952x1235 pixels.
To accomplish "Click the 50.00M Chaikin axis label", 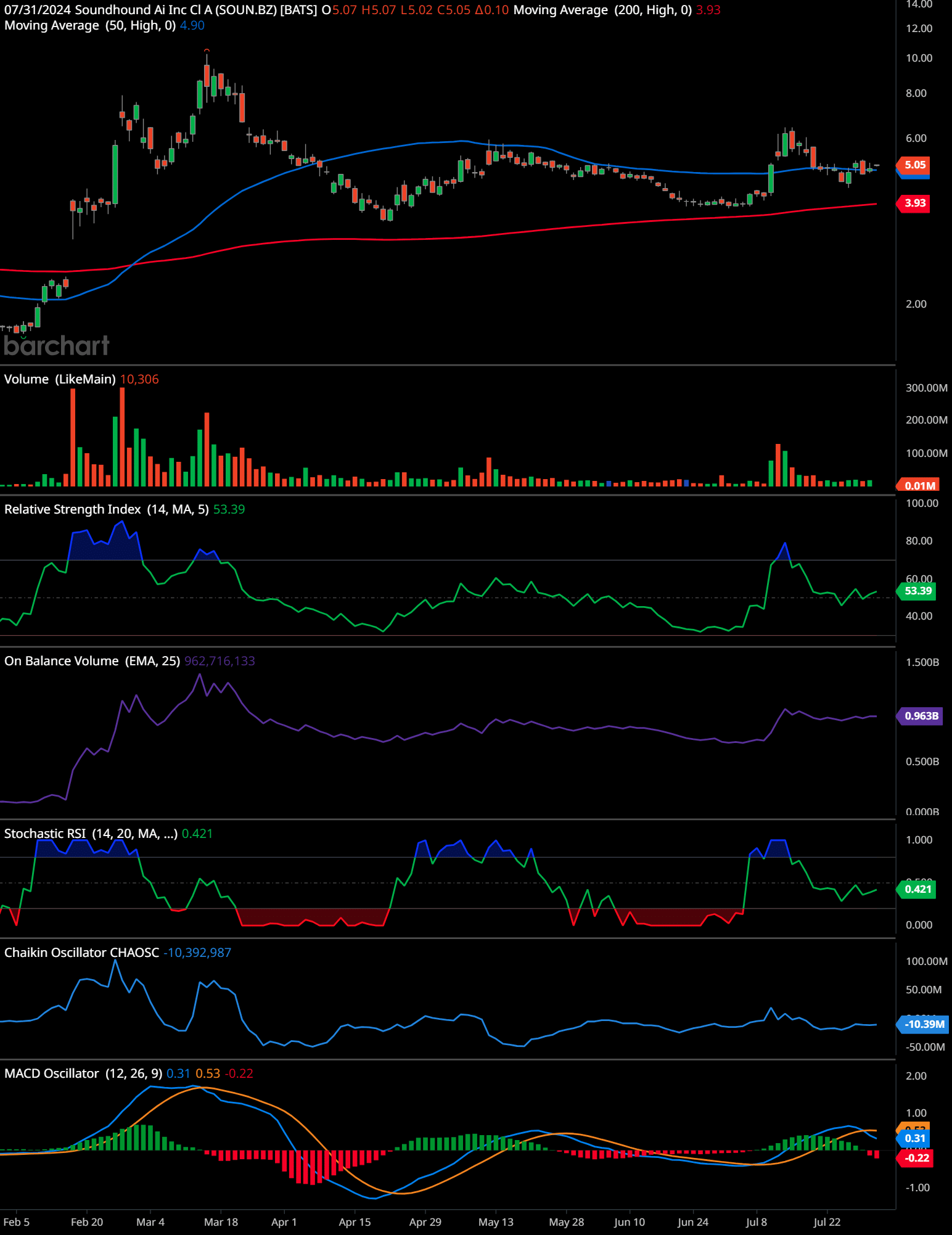I will pyautogui.click(x=923, y=990).
